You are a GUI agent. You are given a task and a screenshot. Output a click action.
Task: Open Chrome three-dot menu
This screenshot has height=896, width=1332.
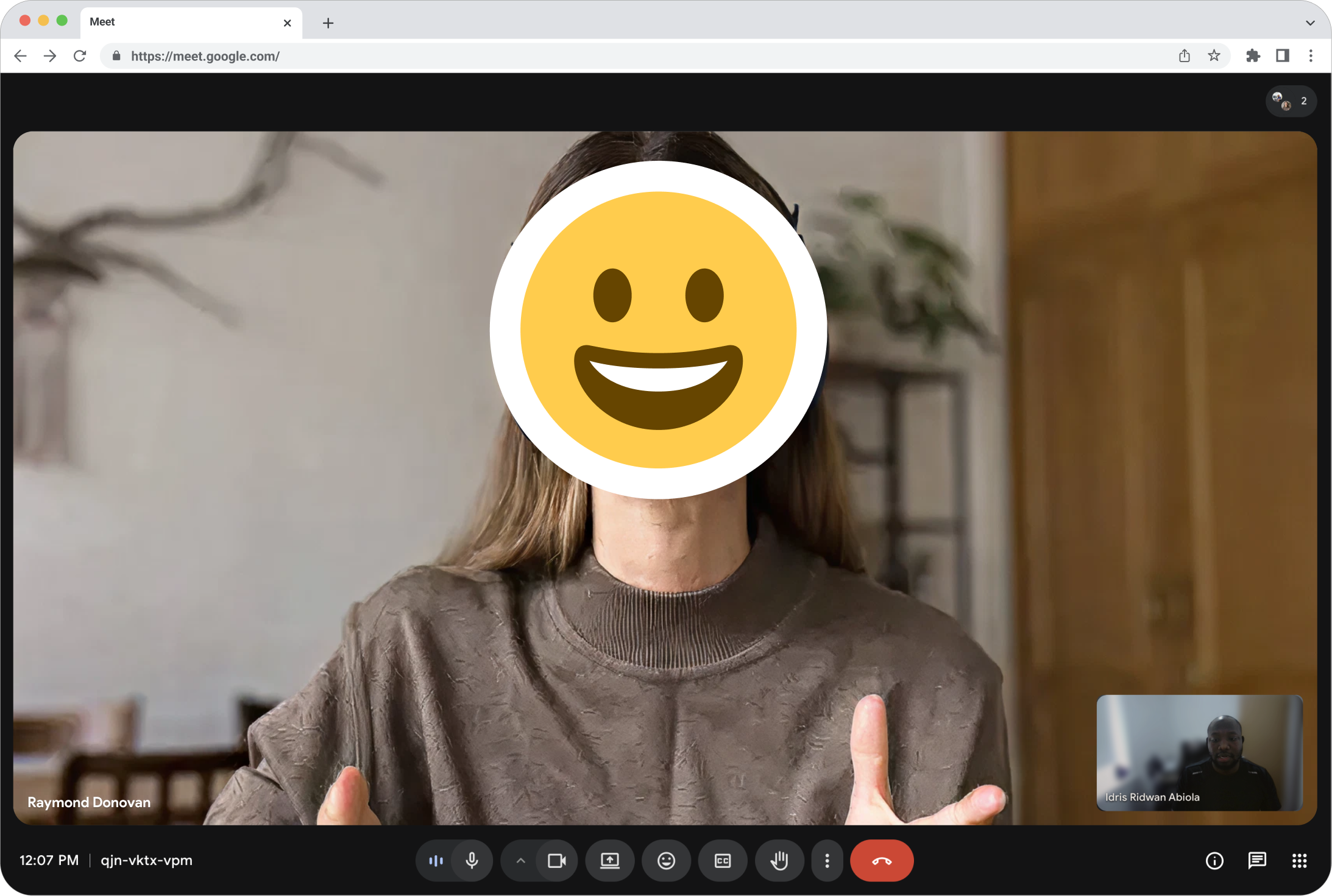(1311, 56)
